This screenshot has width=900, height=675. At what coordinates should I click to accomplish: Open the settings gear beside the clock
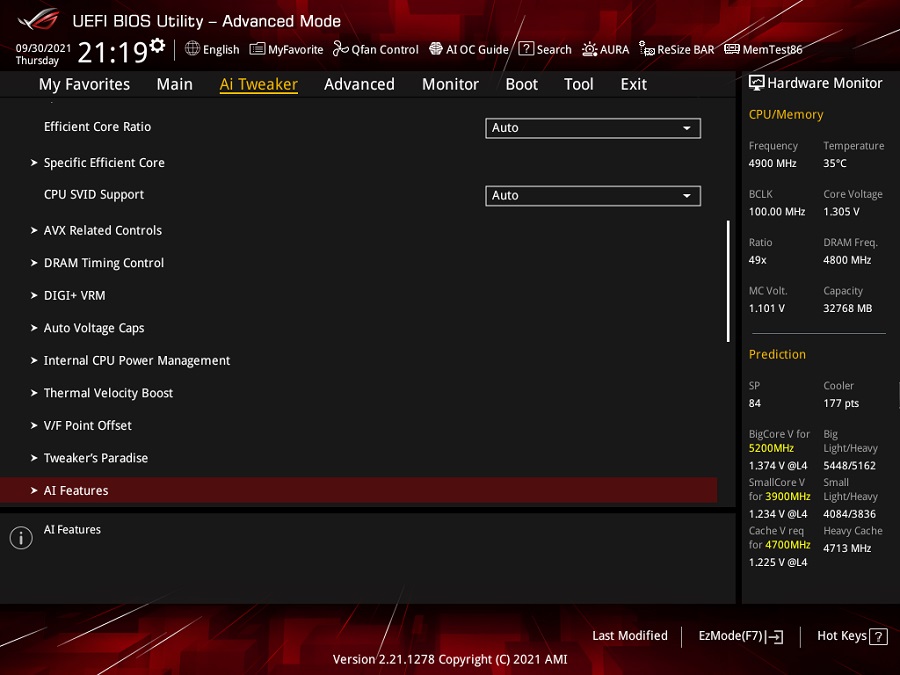(157, 45)
